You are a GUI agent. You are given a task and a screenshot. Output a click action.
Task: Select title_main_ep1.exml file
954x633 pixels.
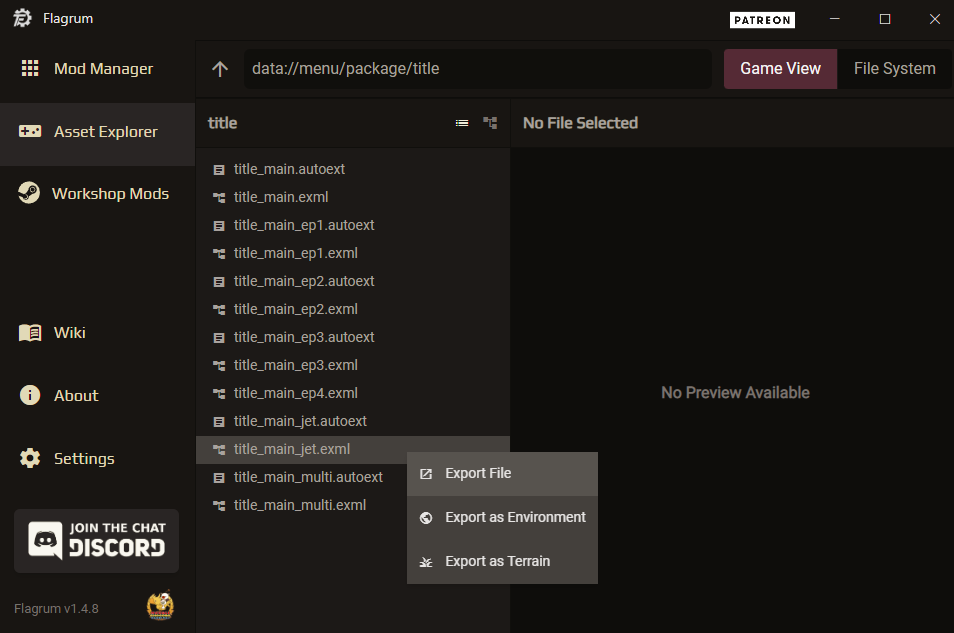coord(353,253)
